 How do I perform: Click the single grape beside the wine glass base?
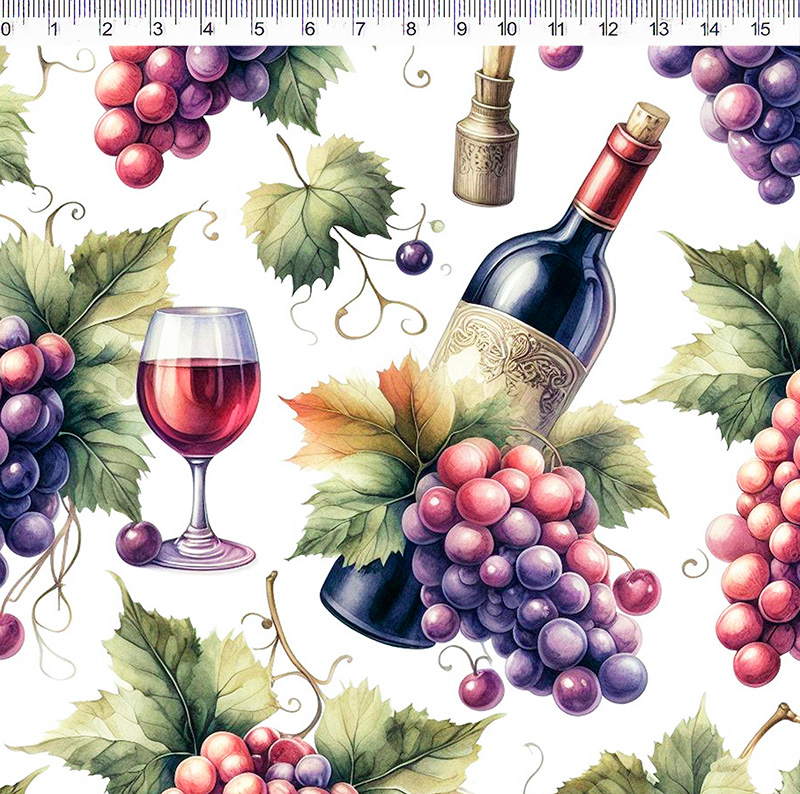pos(138,542)
